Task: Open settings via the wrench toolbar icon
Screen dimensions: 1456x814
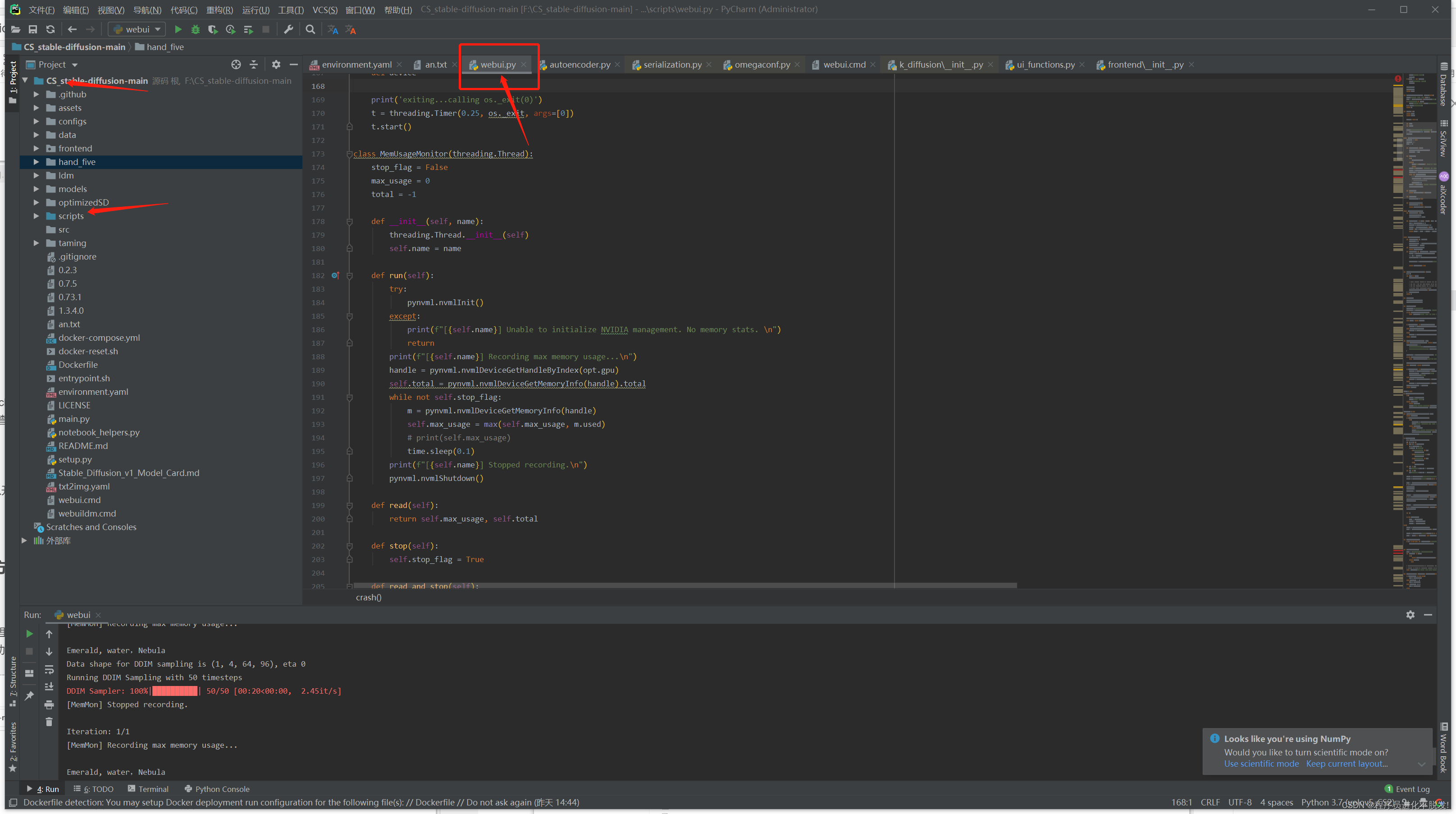Action: tap(289, 29)
